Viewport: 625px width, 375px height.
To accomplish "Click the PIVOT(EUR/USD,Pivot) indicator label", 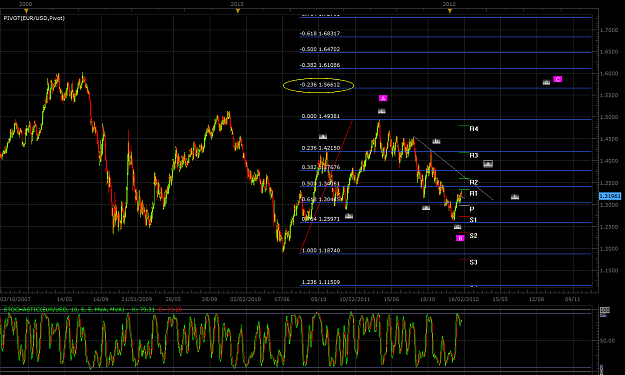I will click(x=34, y=18).
